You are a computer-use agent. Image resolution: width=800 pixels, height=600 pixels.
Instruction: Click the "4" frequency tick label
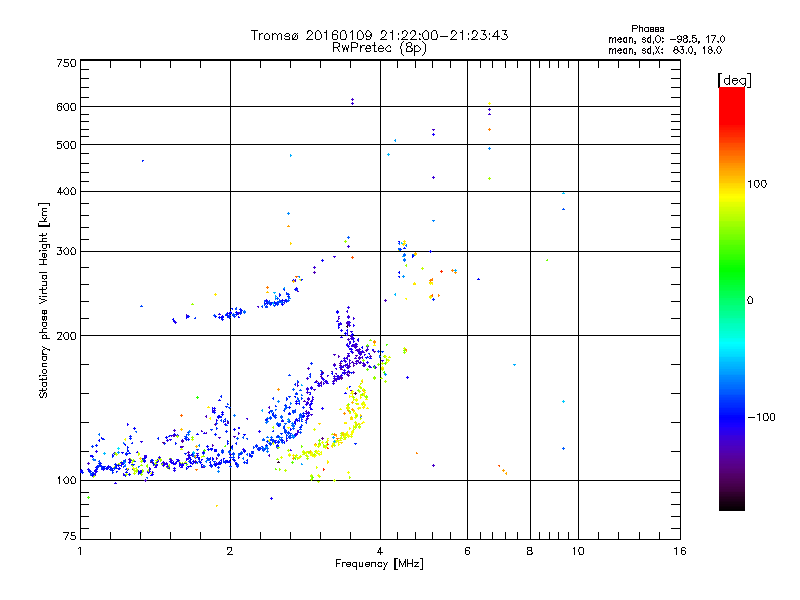click(380, 551)
